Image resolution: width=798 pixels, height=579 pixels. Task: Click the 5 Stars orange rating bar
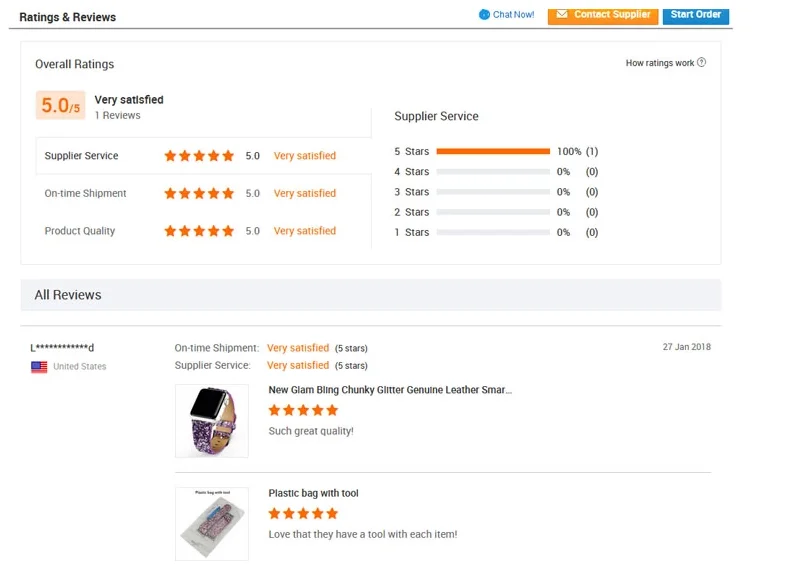click(x=493, y=152)
